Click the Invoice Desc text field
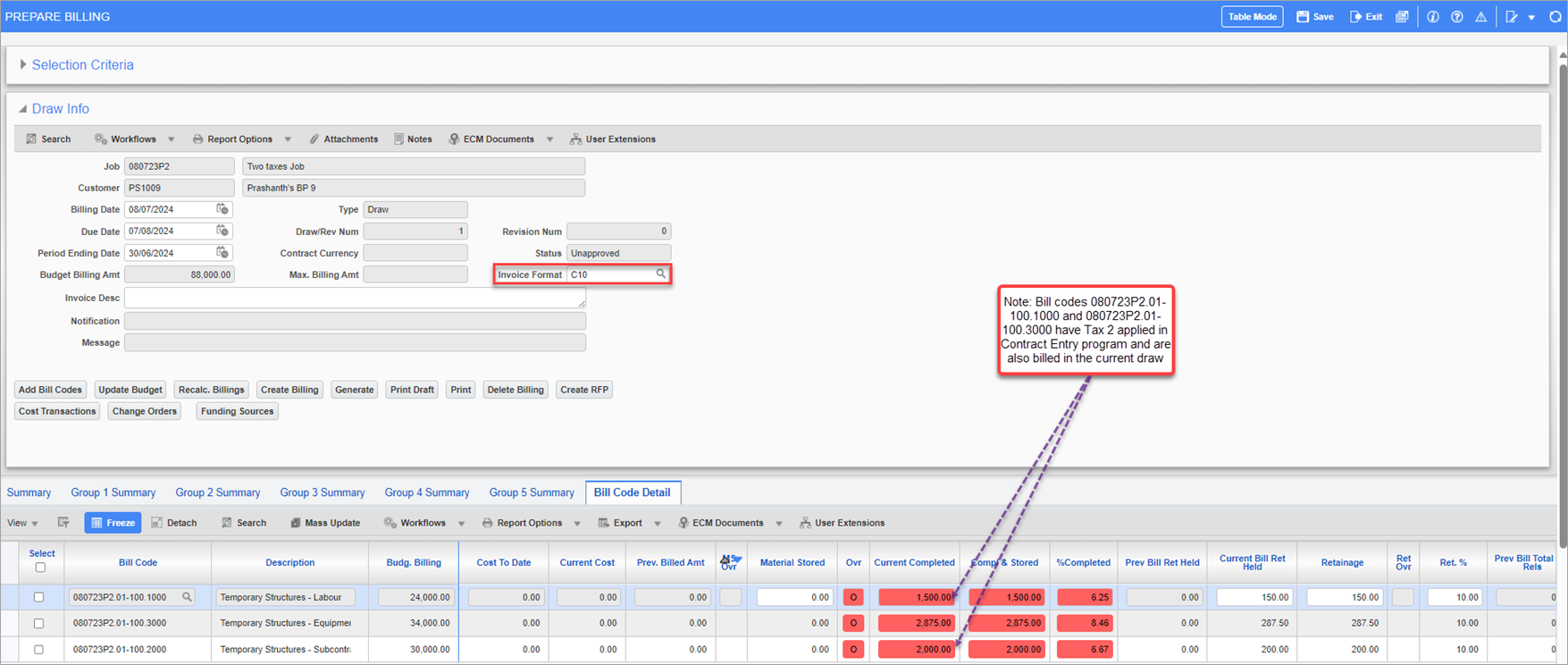The height and width of the screenshot is (665, 1568). click(x=355, y=298)
